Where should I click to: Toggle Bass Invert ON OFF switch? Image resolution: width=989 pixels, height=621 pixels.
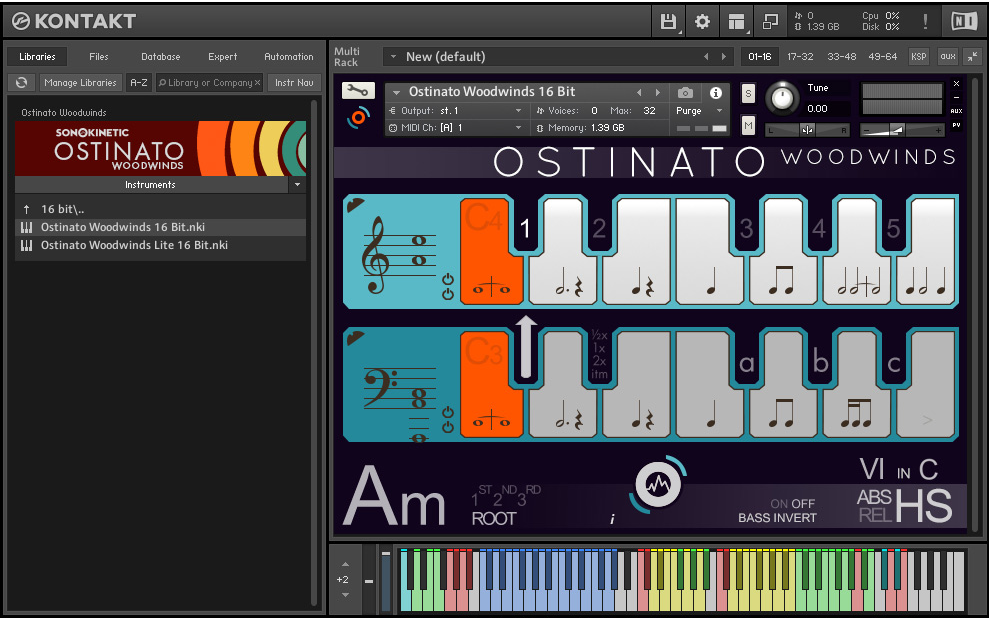coord(792,504)
